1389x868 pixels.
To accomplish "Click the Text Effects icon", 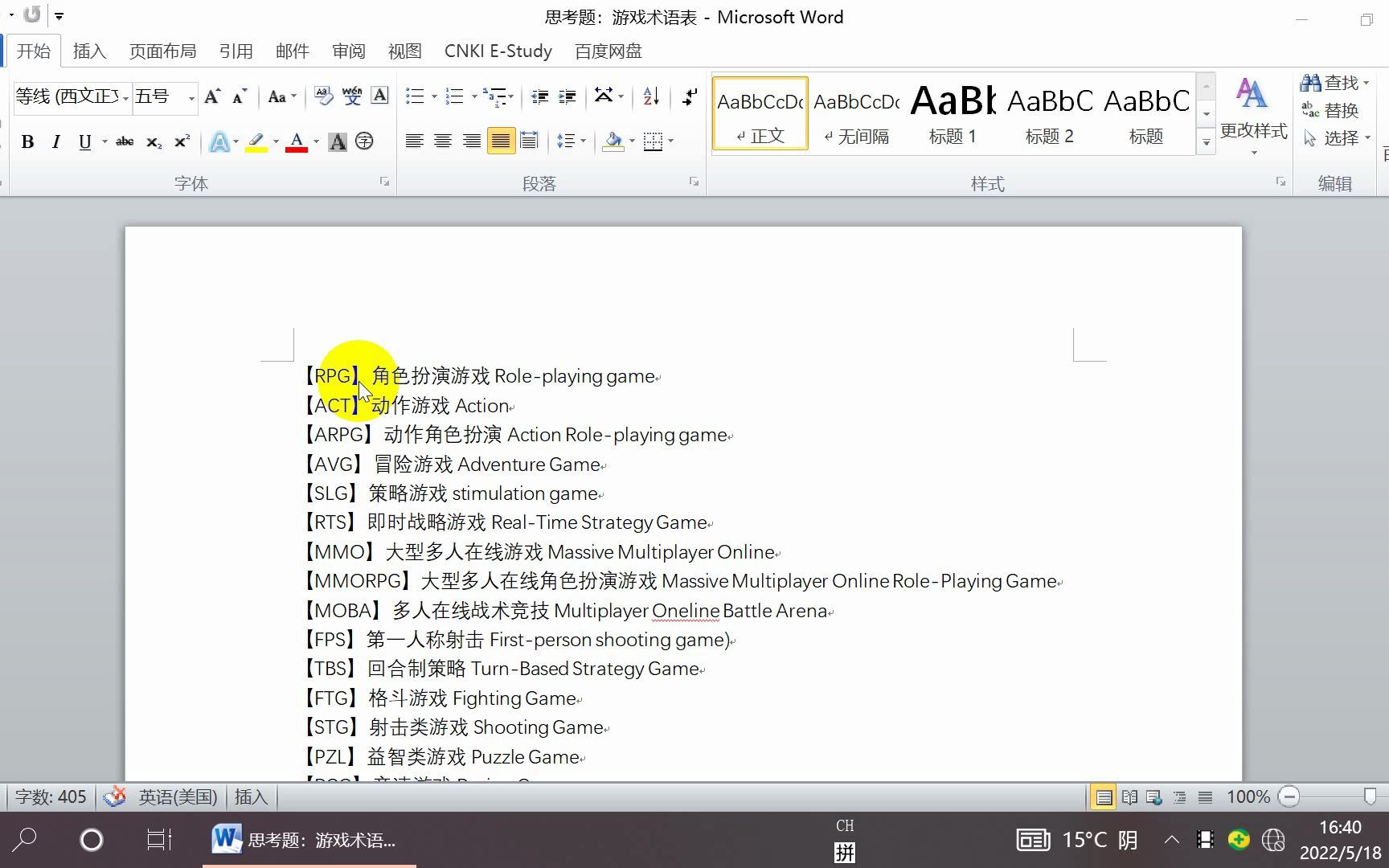I will [x=219, y=142].
